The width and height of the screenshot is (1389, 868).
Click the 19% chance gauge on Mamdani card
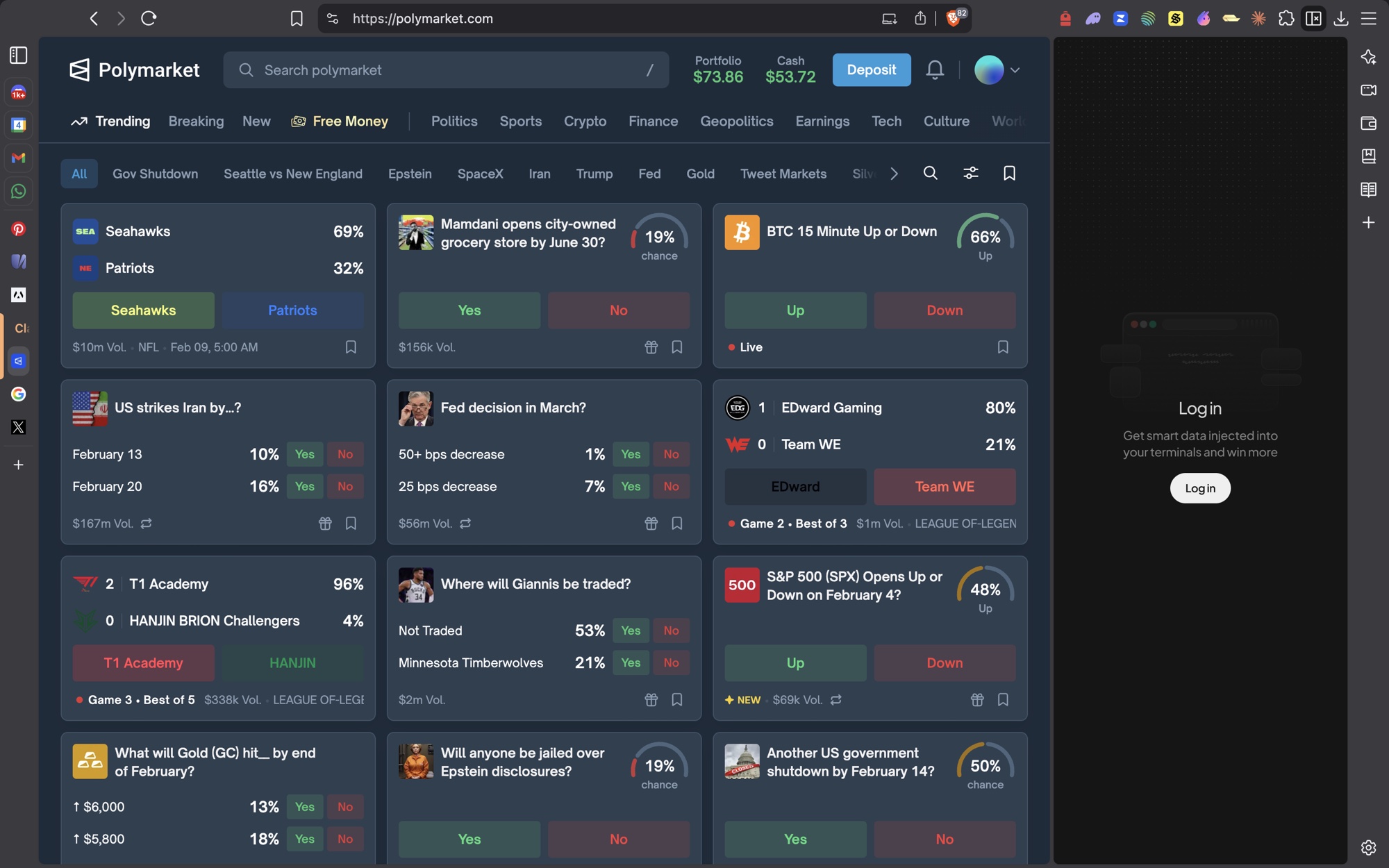(x=659, y=238)
